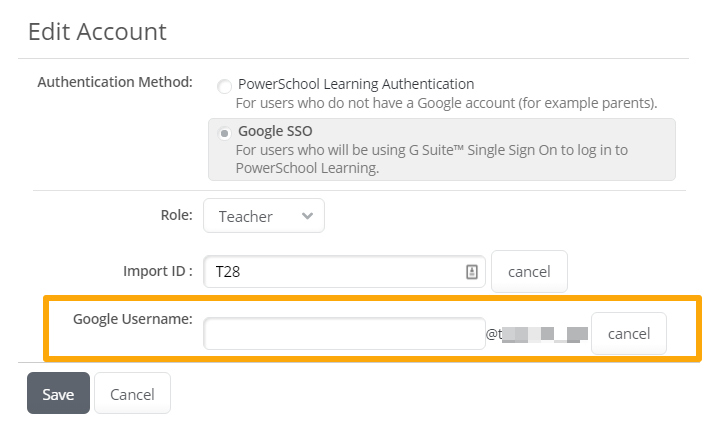Click the 'Role:' field label
This screenshot has height=434, width=714.
177,215
